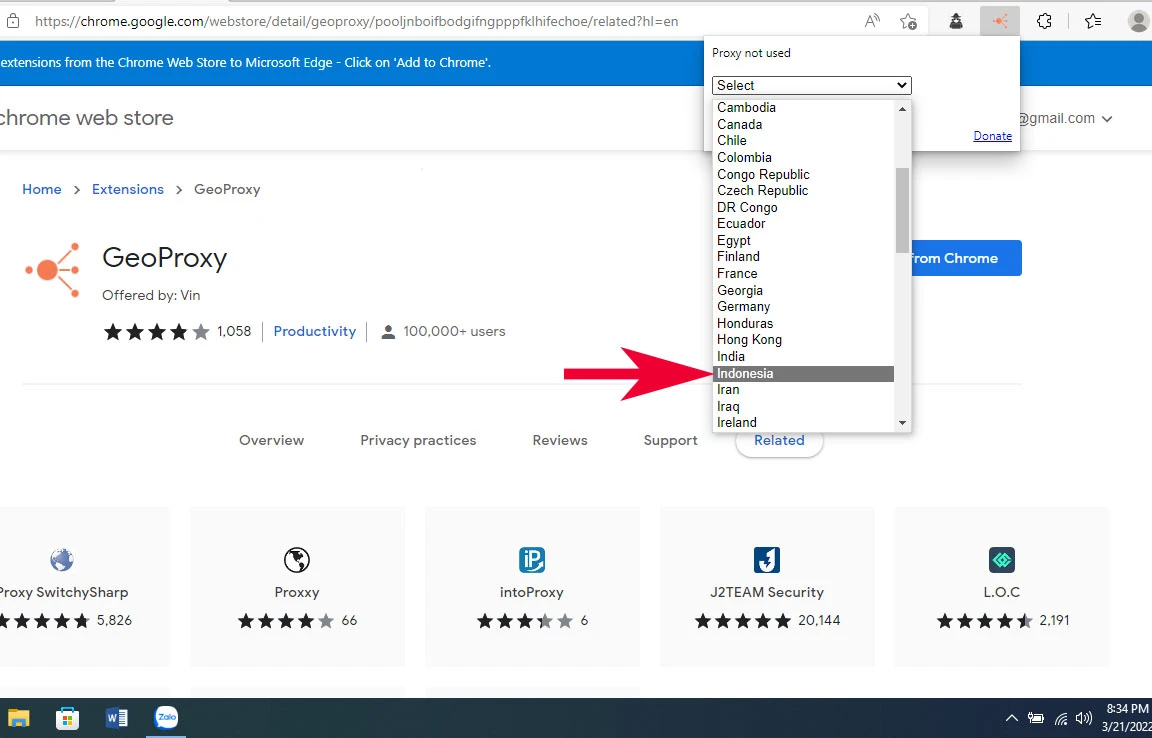Viewport: 1152px width, 738px height.
Task: Show hidden system tray icons chevron
Action: point(1011,718)
